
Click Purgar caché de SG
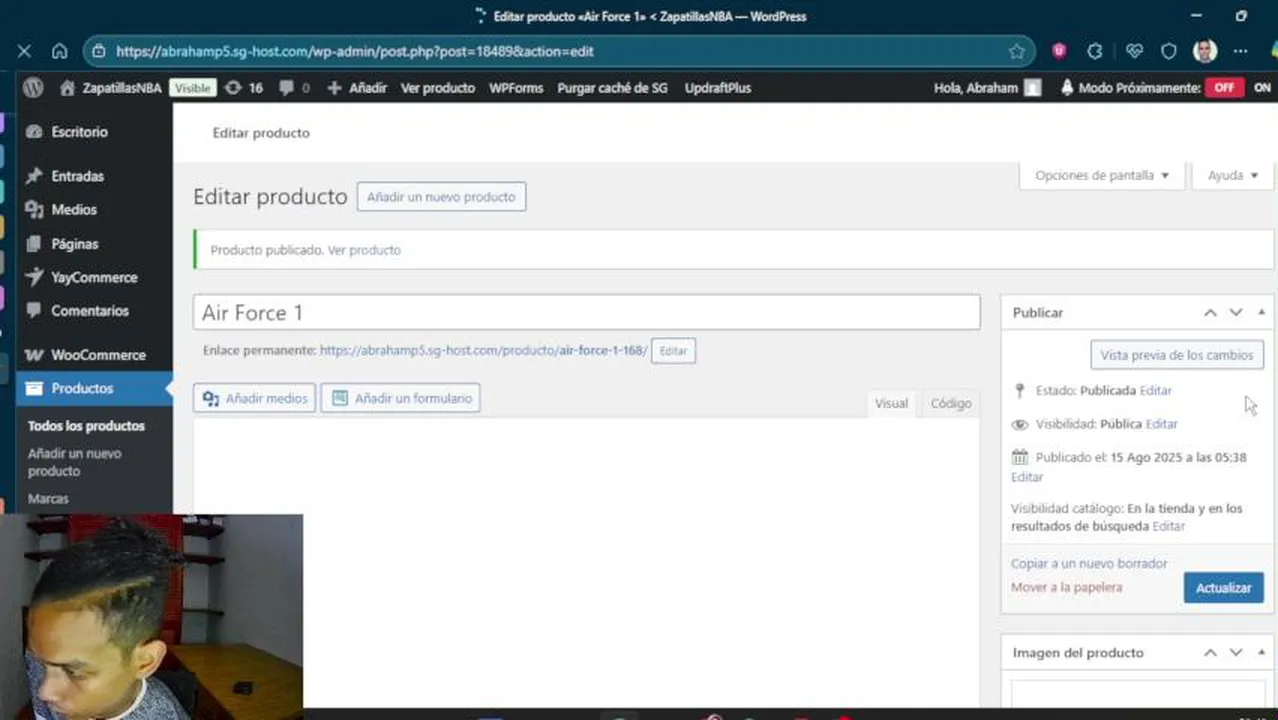(612, 88)
